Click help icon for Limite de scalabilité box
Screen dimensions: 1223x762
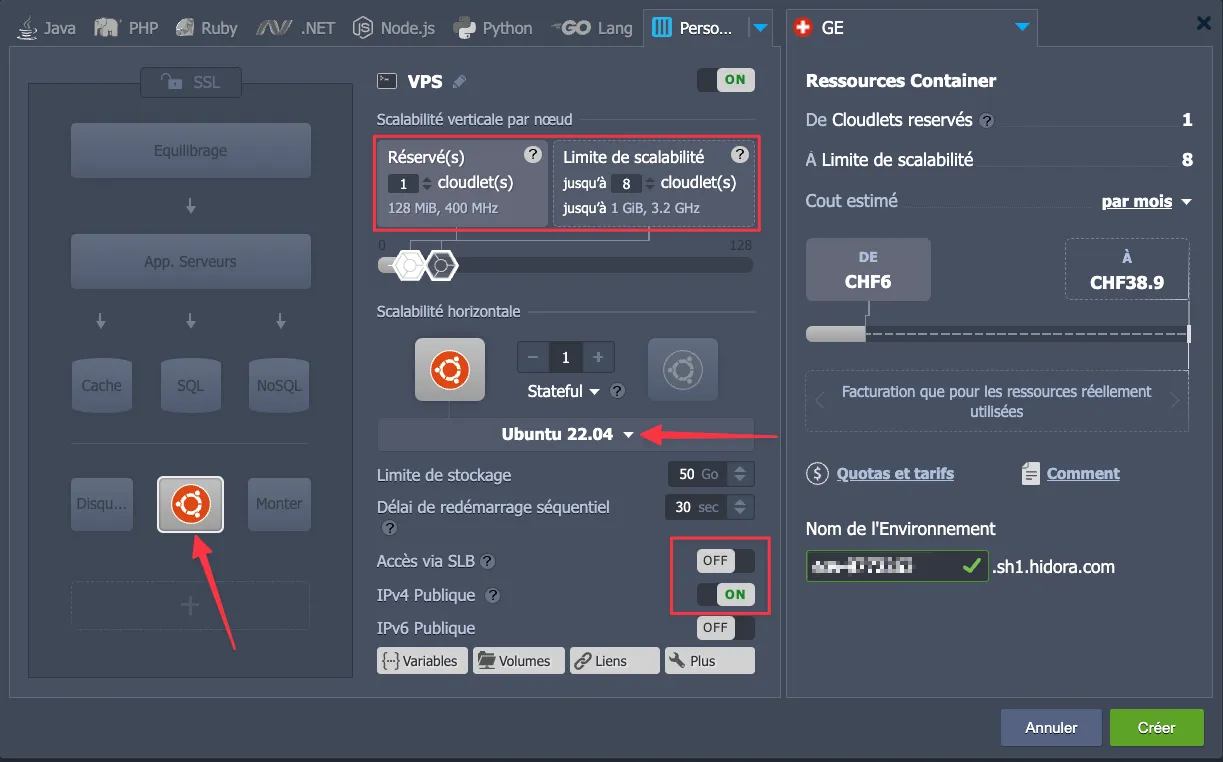point(739,155)
